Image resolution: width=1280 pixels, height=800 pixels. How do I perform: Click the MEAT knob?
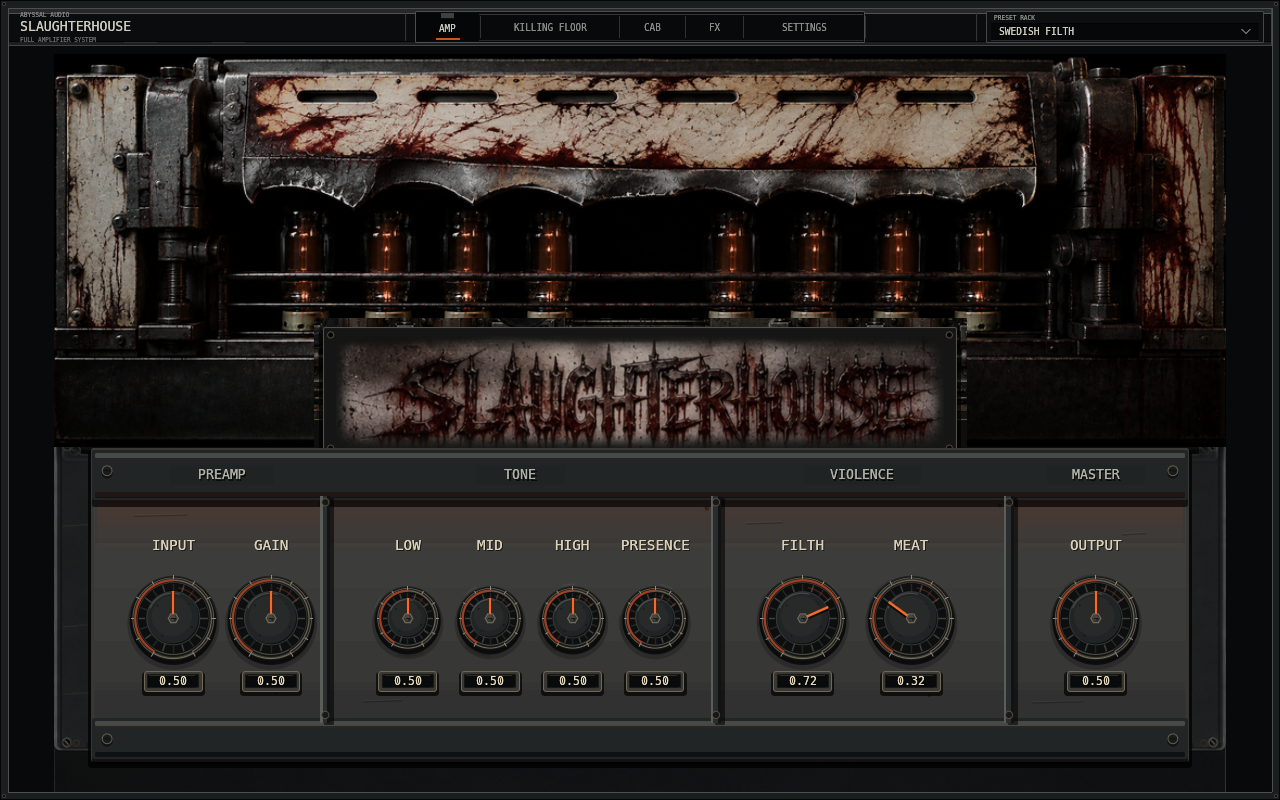911,618
